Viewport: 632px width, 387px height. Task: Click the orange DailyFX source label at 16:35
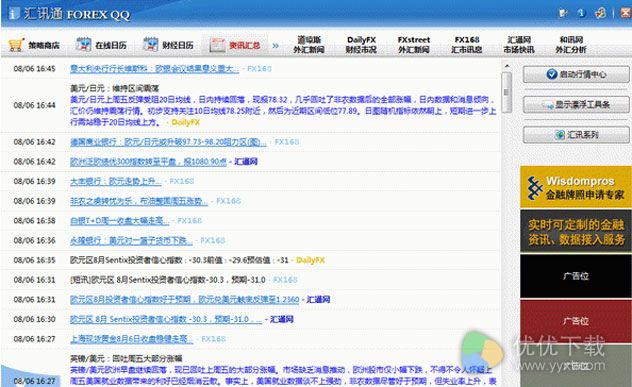(310, 260)
